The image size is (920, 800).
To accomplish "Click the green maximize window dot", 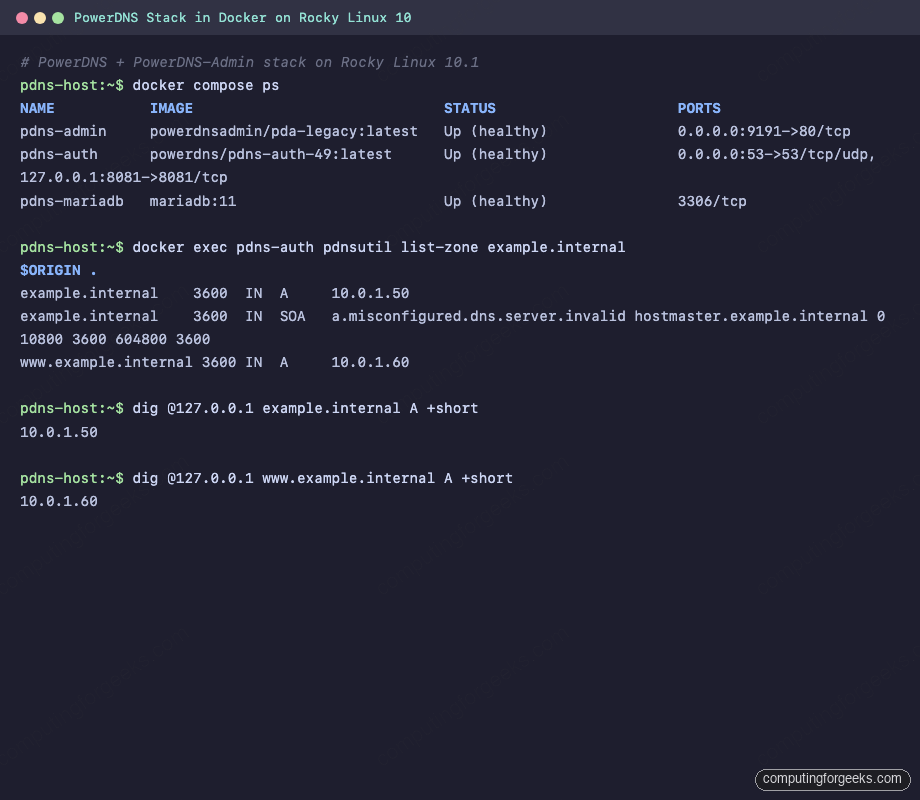I will 58,18.
